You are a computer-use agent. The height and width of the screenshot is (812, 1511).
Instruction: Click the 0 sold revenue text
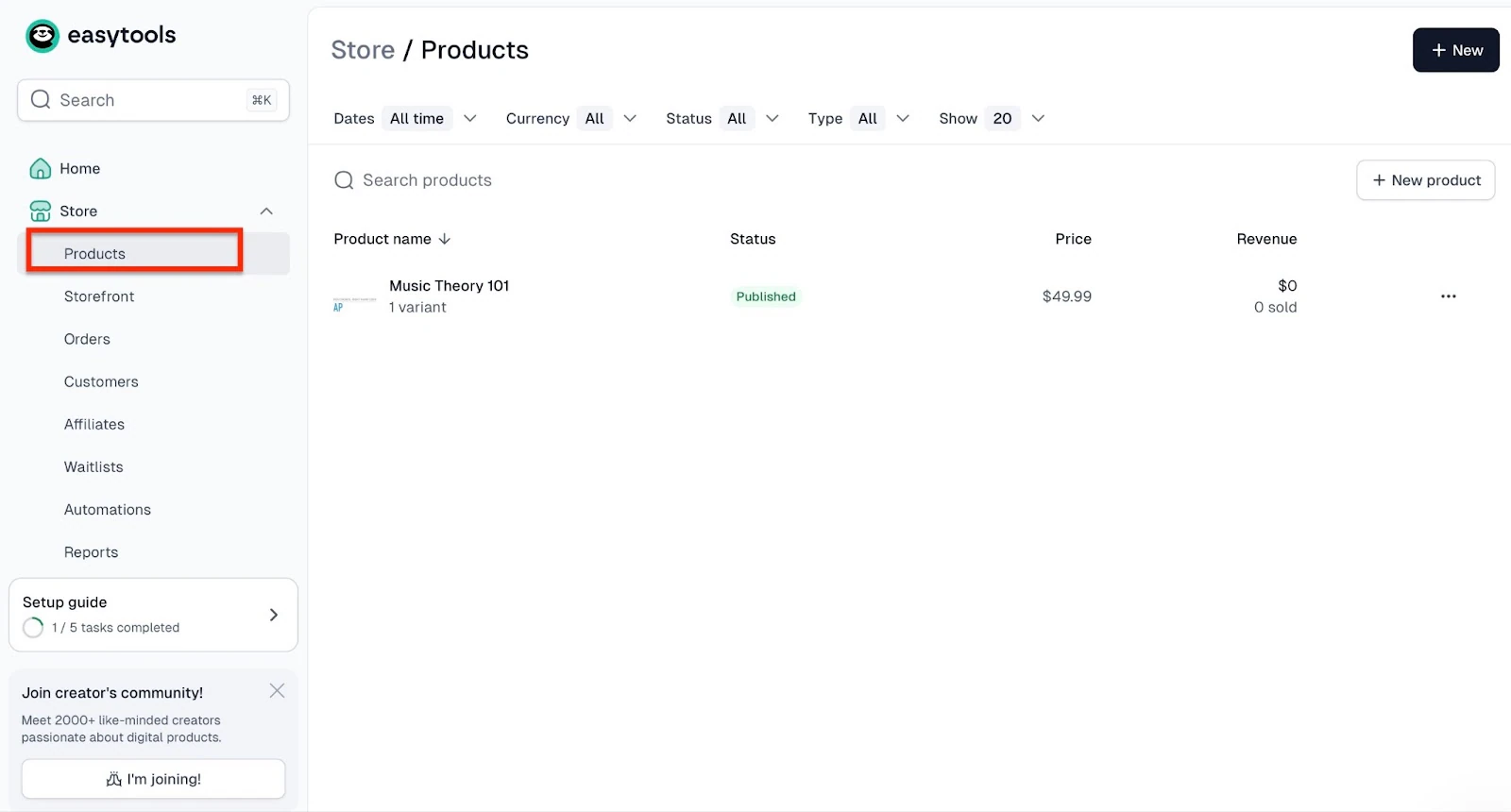(1275, 307)
